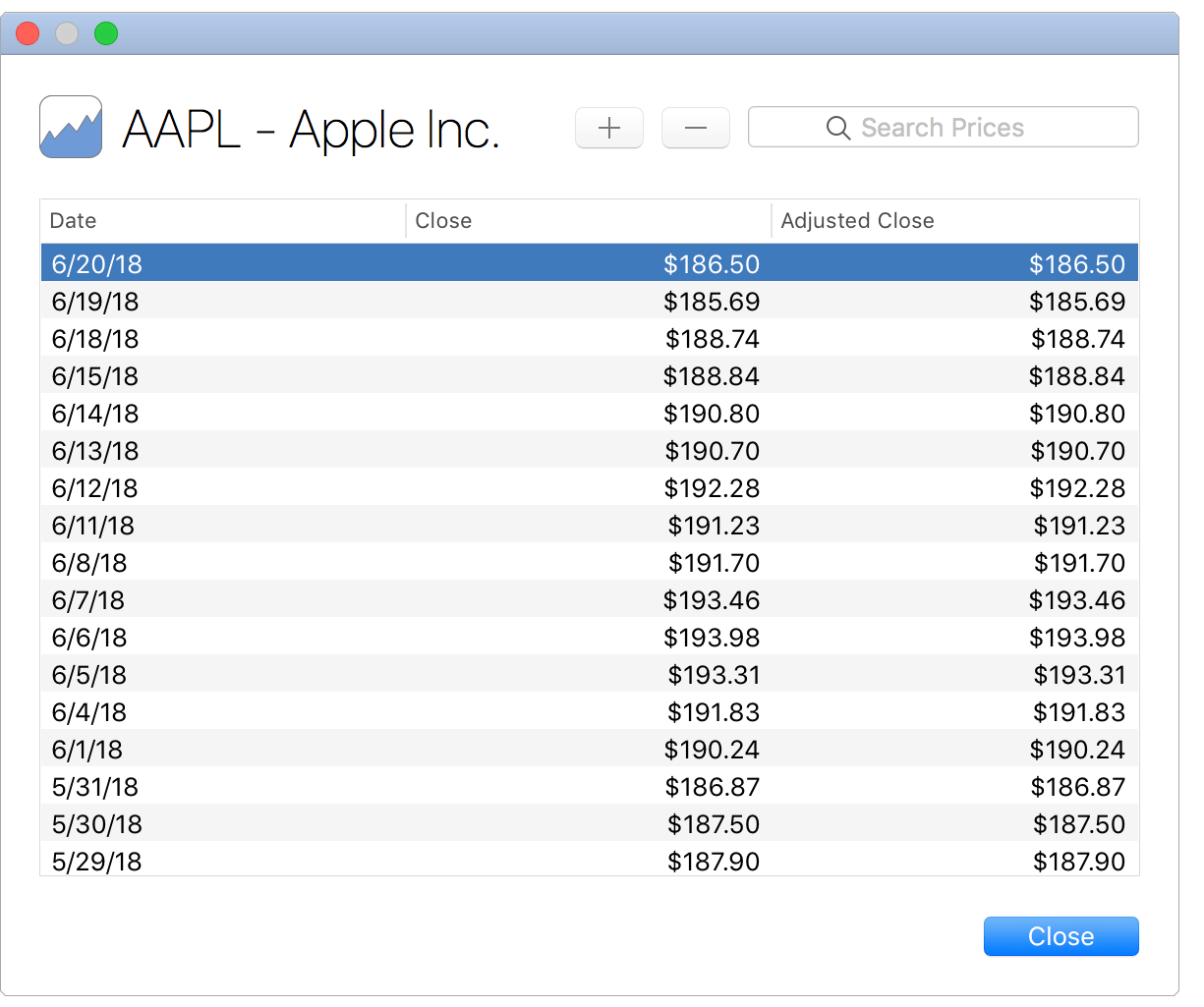Click the $193.98 close price on 6/6/18
Screen dimensions: 1204x1007
(711, 638)
